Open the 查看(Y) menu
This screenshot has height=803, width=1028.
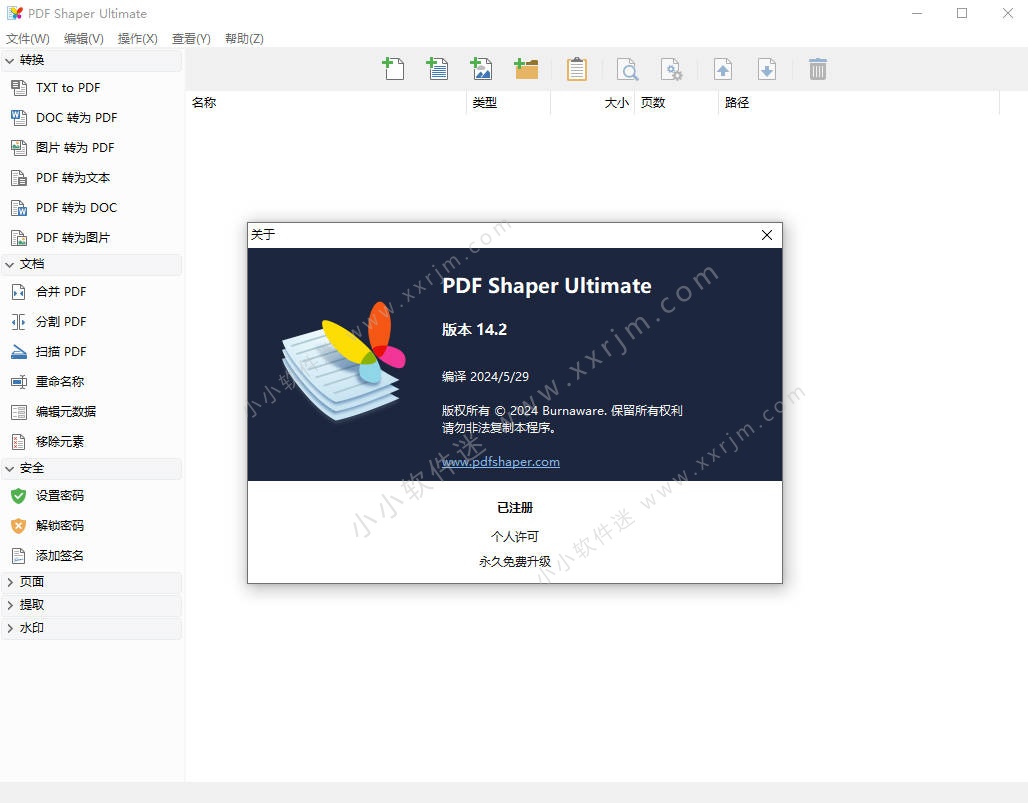click(x=191, y=39)
